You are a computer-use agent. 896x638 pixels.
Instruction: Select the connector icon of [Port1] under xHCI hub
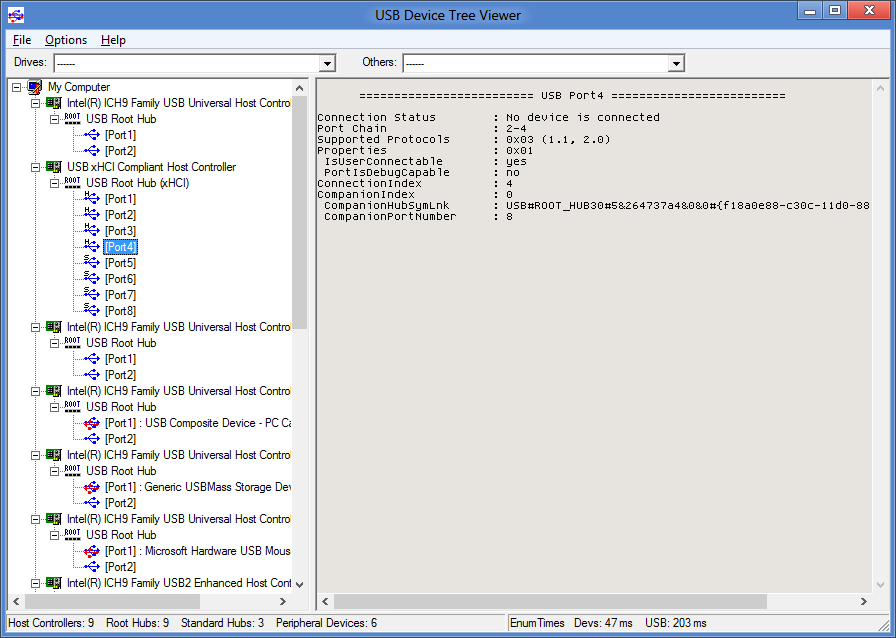(x=90, y=198)
